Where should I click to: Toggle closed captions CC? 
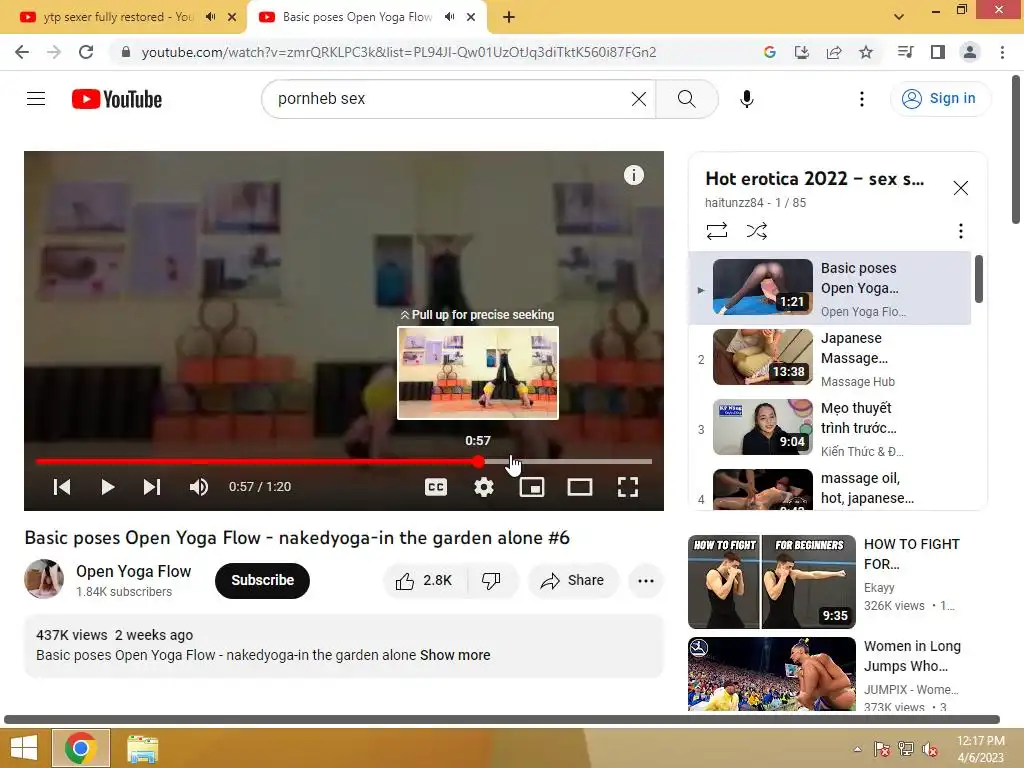pos(436,487)
